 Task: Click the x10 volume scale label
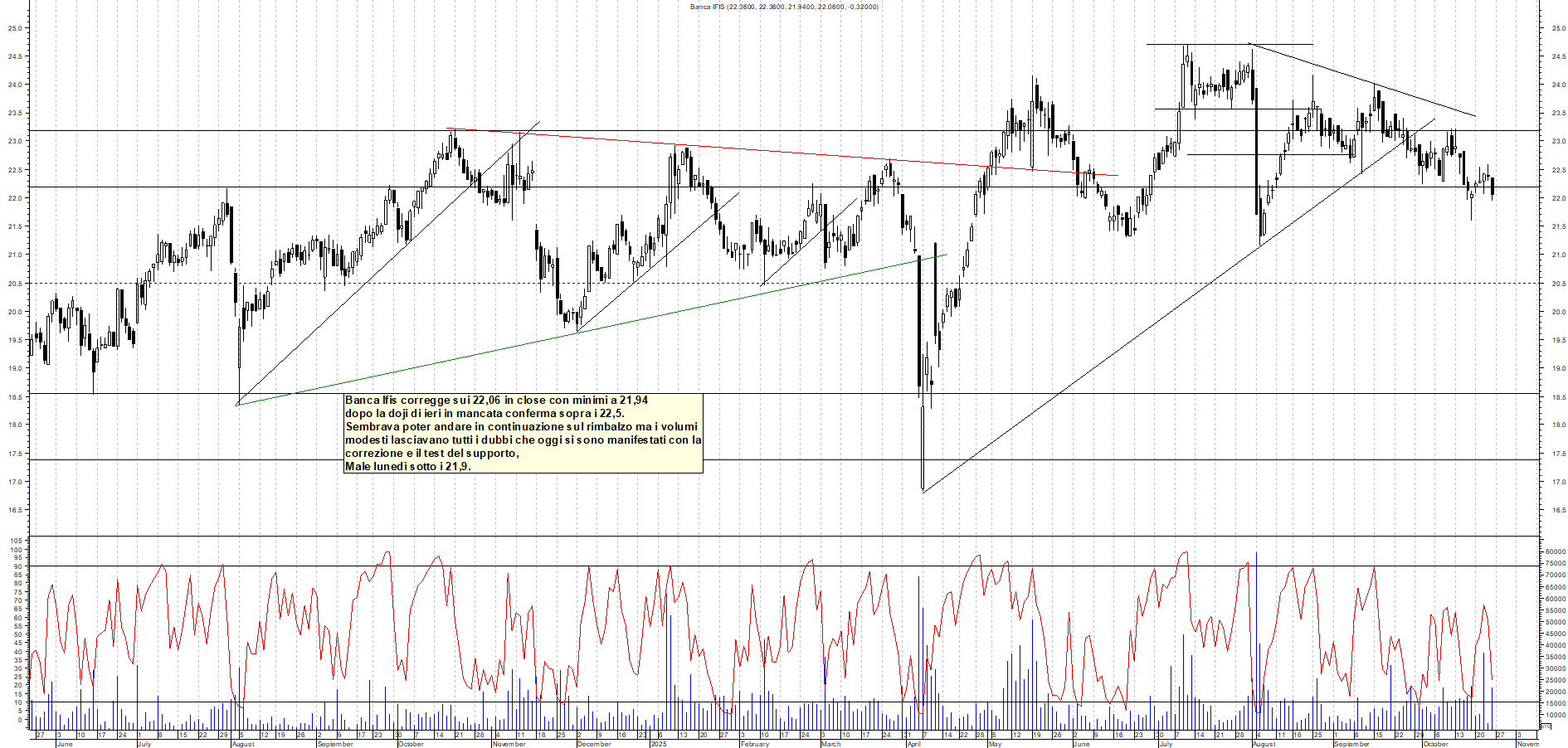1545,726
